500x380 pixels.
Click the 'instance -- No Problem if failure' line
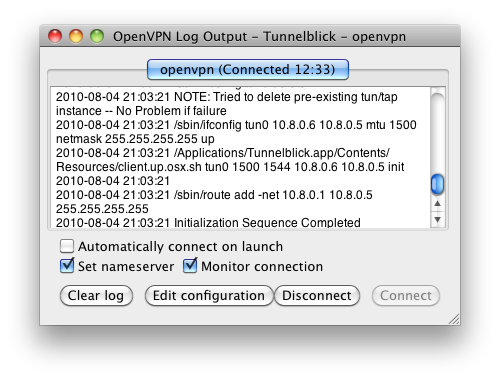click(x=141, y=111)
